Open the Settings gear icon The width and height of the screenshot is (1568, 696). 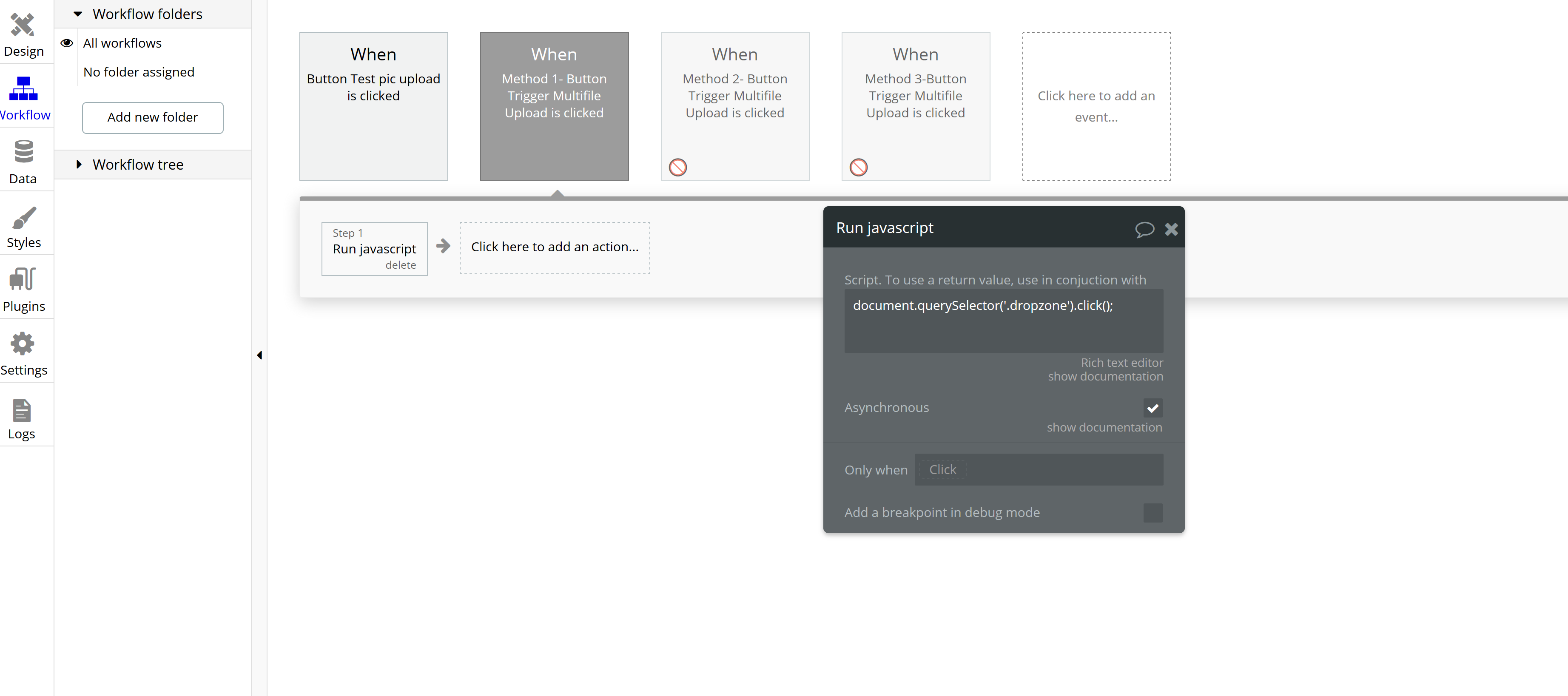coord(23,344)
